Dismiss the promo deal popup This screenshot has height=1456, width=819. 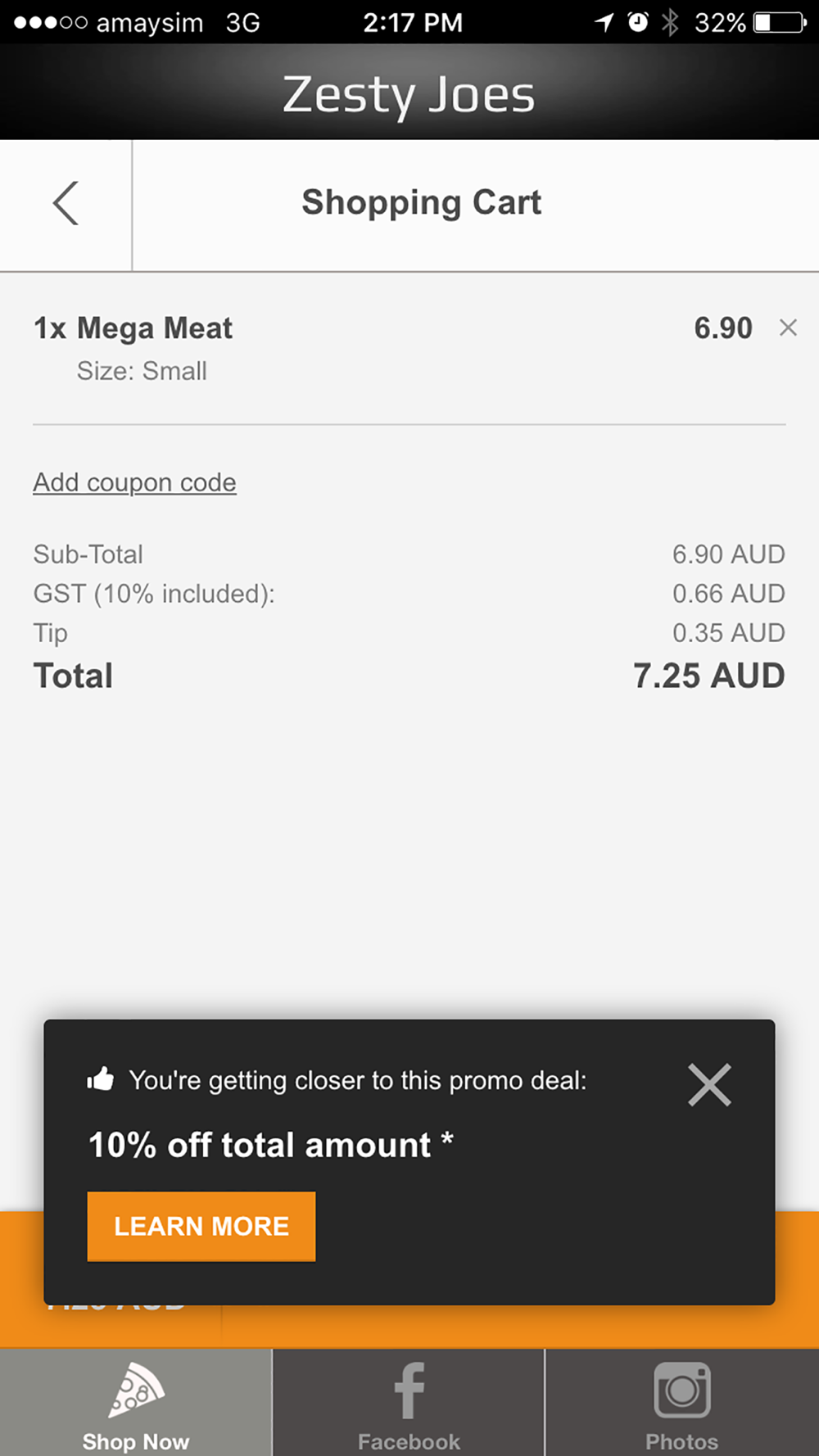point(709,1085)
